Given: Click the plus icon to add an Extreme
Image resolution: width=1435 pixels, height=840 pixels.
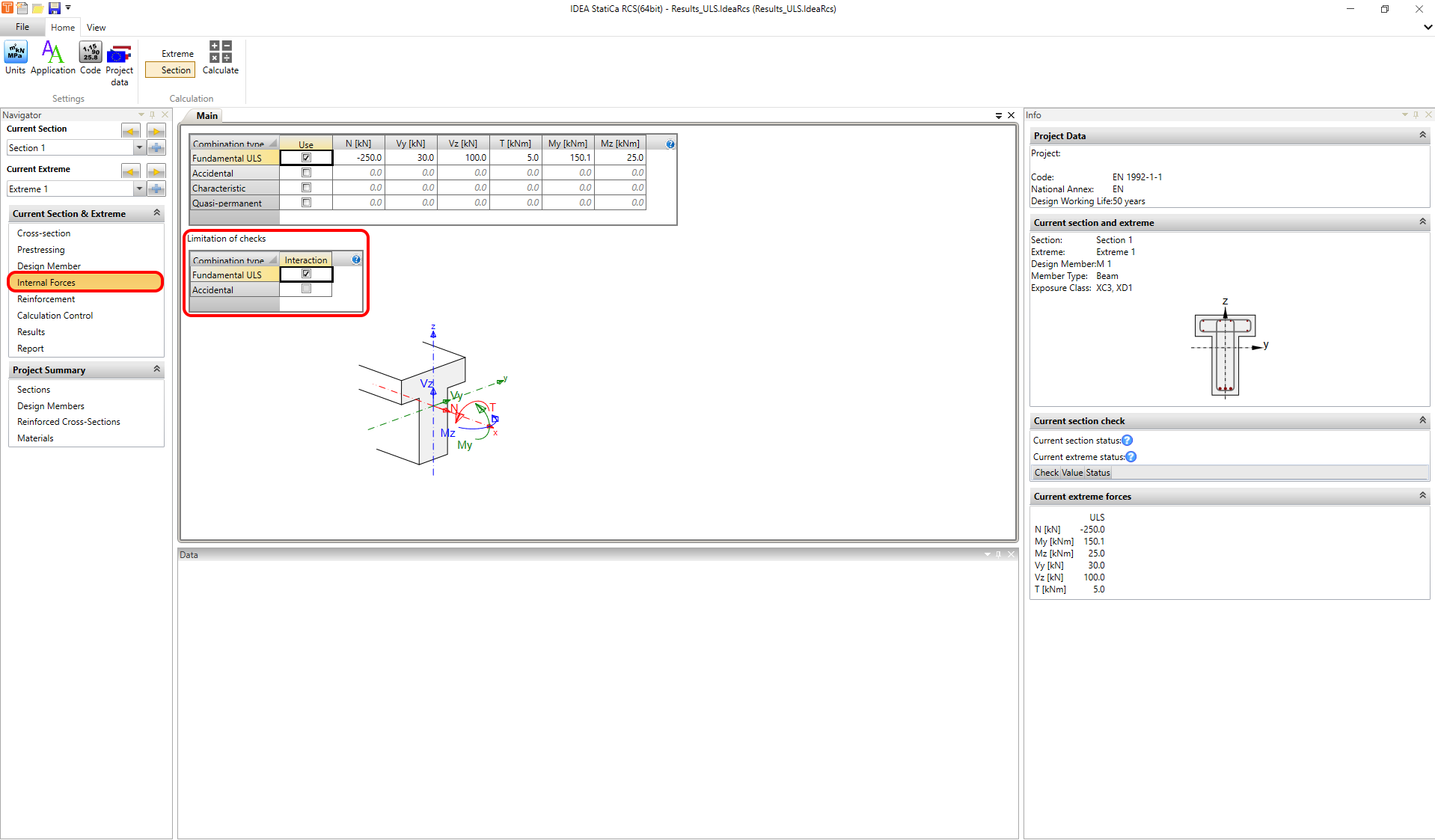Looking at the screenshot, I should click(156, 188).
